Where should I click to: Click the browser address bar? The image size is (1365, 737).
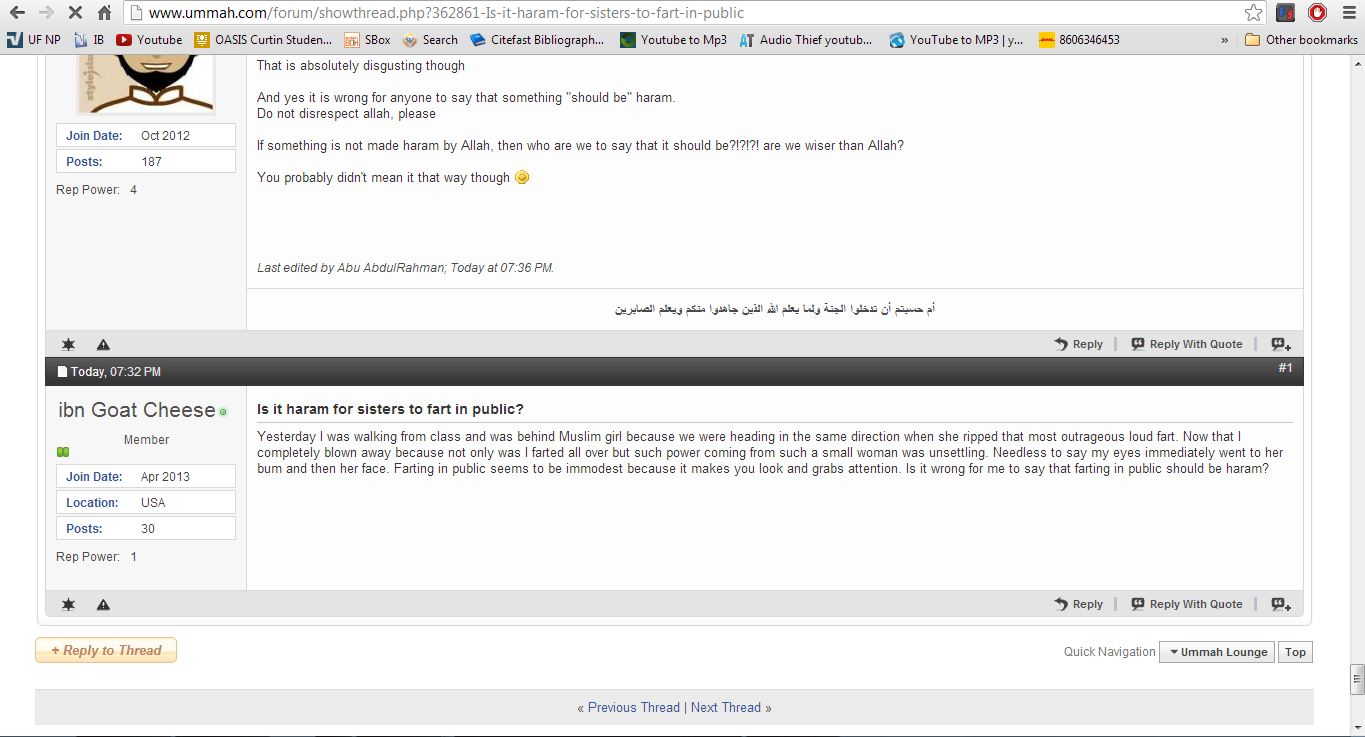tap(690, 13)
